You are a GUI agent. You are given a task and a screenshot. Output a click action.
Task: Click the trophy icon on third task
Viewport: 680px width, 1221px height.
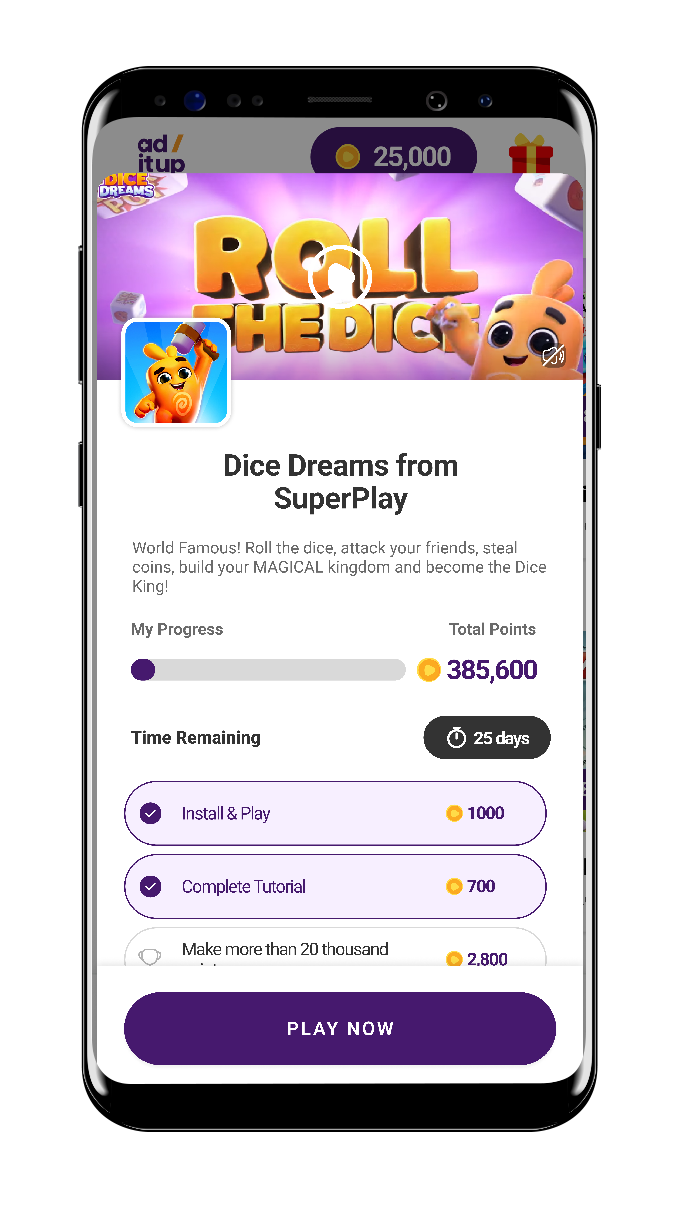point(150,958)
